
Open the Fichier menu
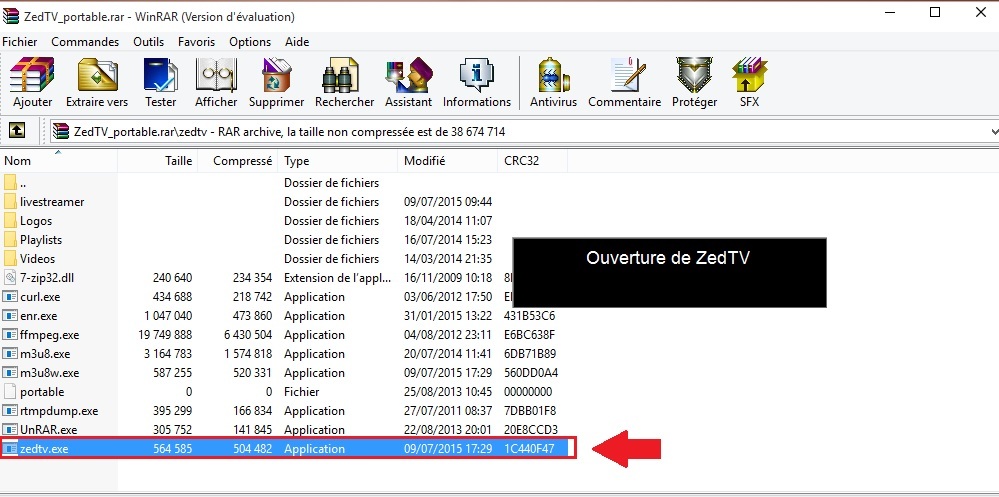point(20,42)
